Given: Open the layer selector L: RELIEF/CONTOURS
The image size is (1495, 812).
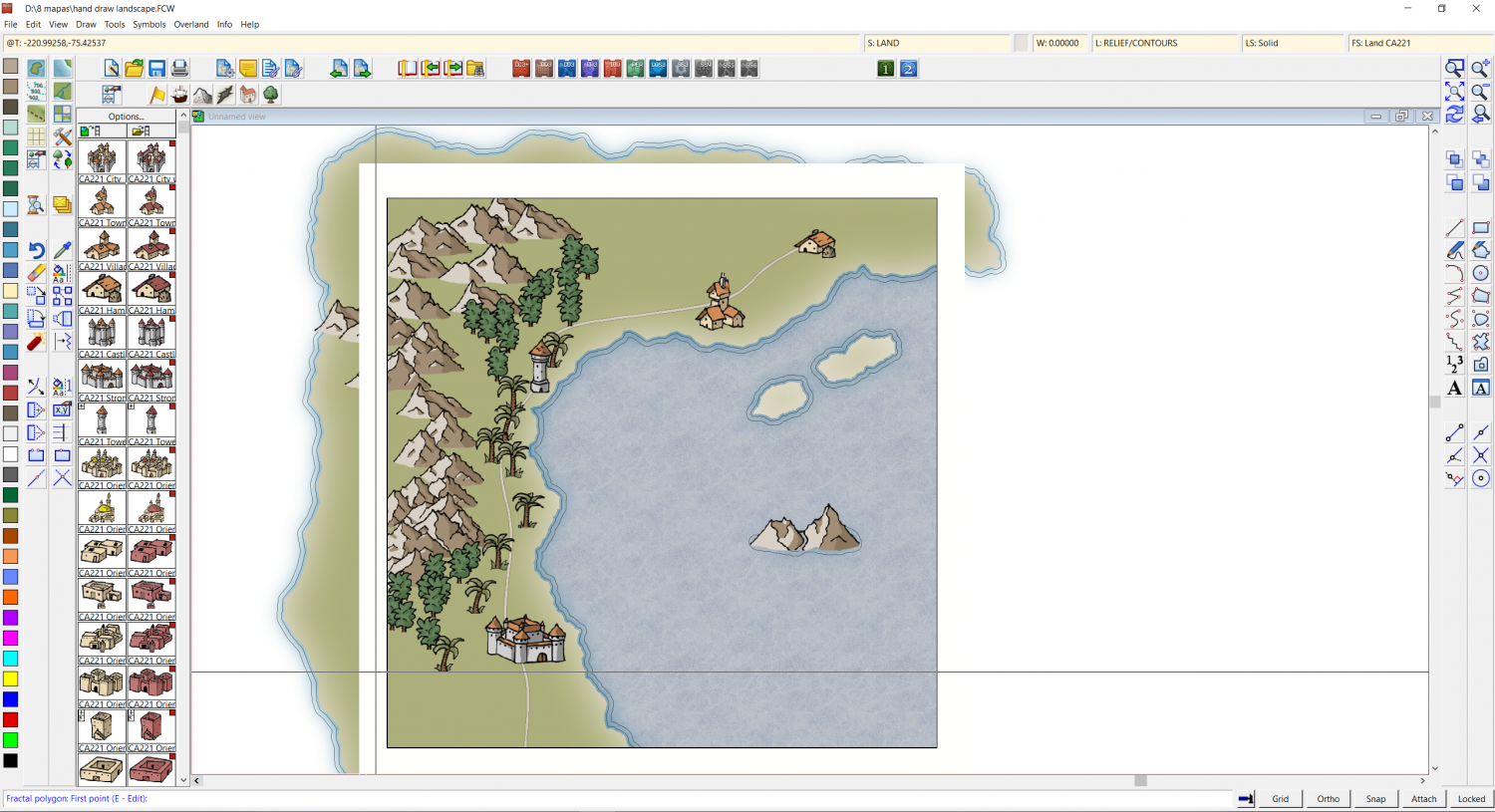Looking at the screenshot, I should (1164, 44).
